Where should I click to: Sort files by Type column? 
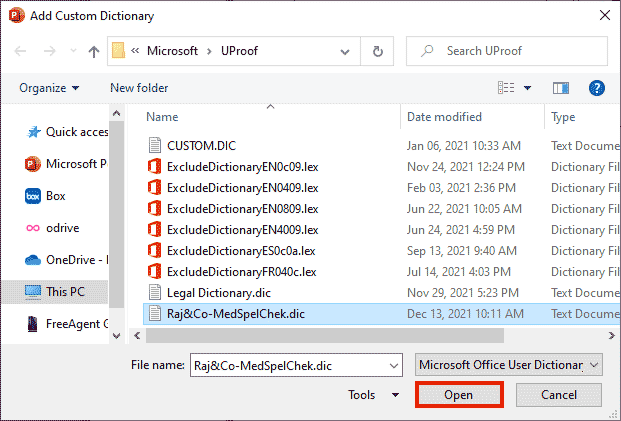click(563, 117)
